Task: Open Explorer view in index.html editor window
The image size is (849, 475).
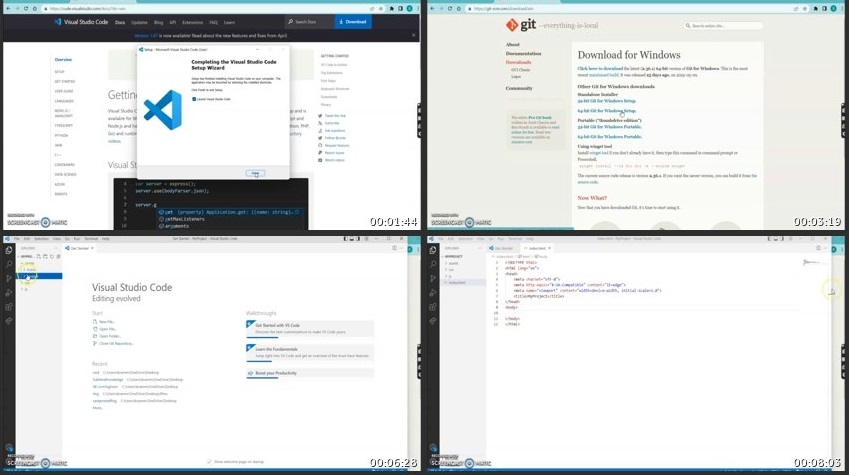Action: [433, 250]
